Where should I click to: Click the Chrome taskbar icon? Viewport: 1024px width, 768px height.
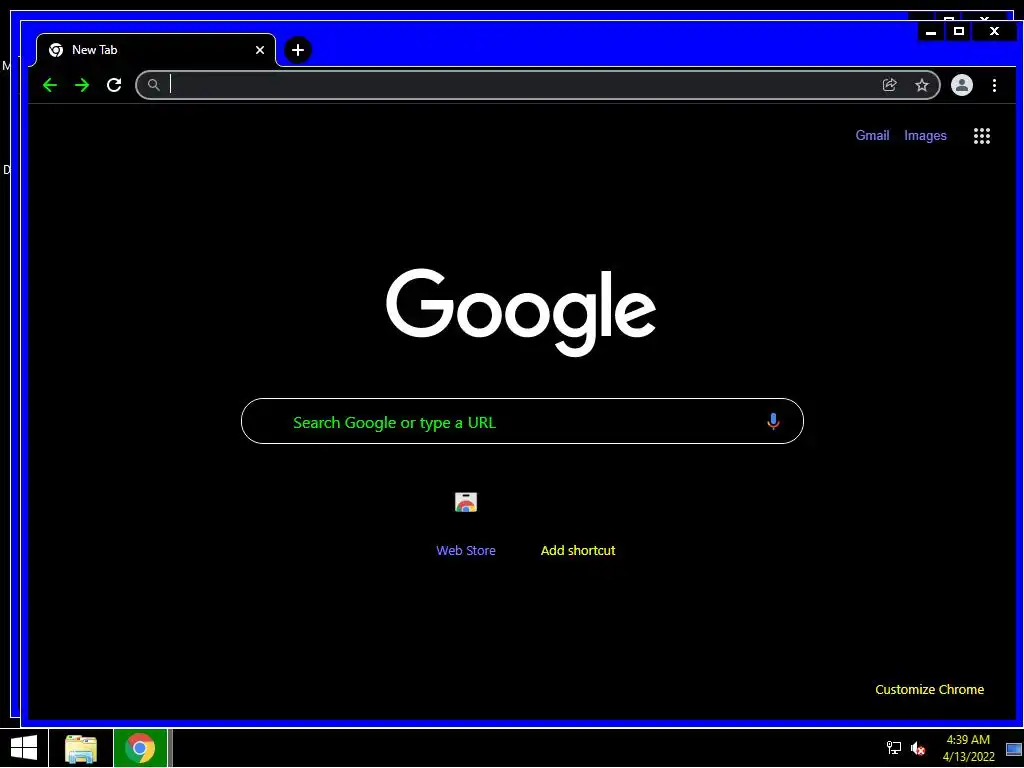(x=140, y=748)
